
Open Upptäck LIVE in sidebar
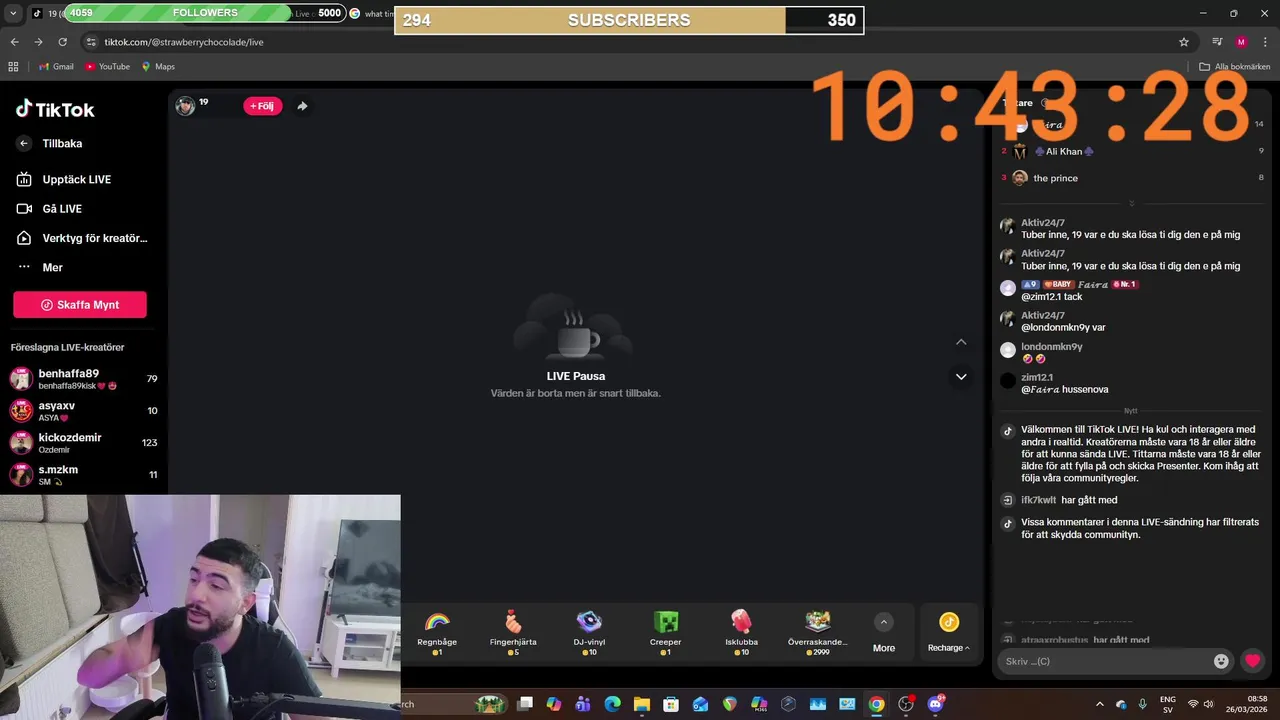tap(63, 179)
